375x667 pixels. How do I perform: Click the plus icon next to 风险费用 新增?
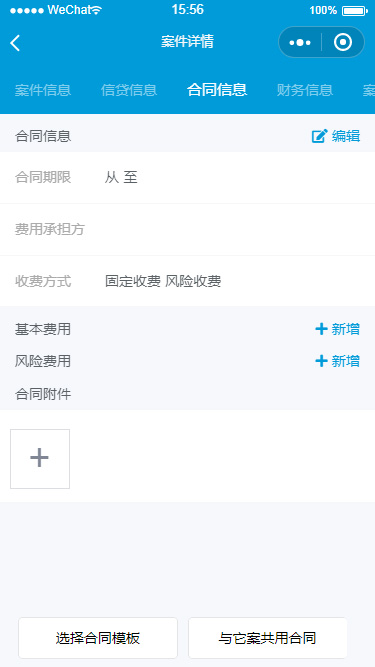tap(321, 361)
